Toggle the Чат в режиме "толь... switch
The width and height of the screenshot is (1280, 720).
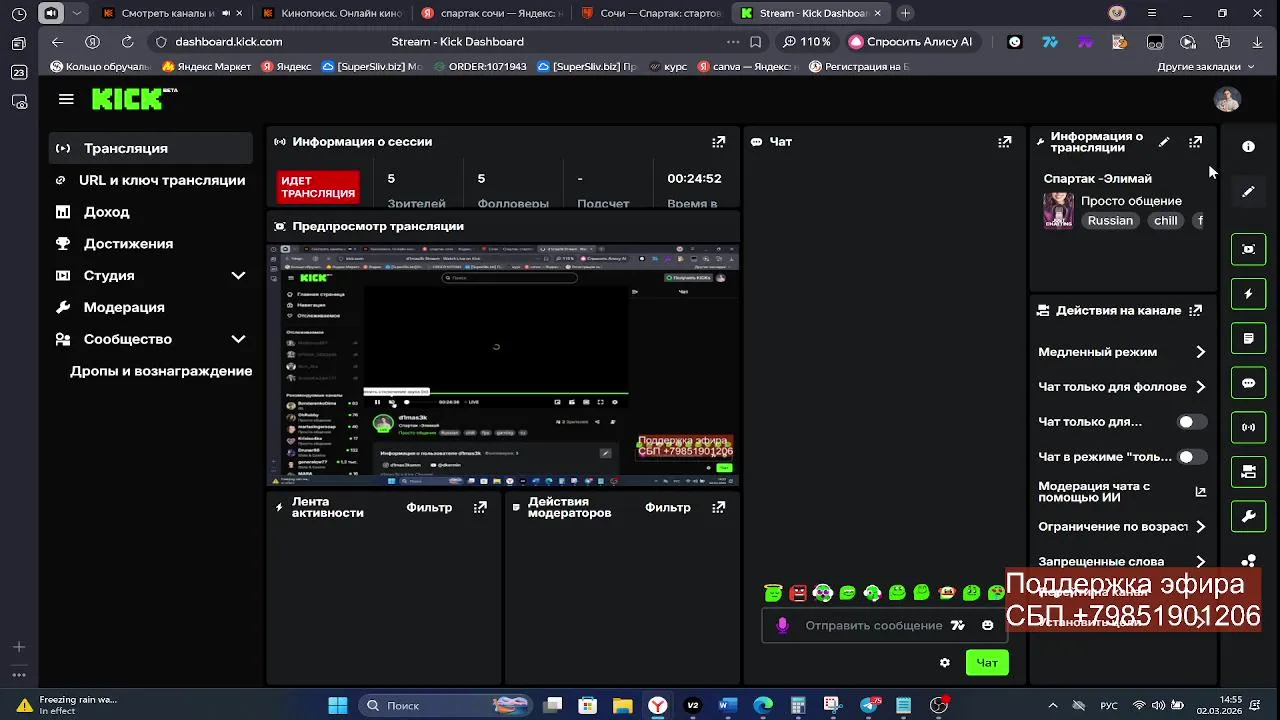point(1191,457)
